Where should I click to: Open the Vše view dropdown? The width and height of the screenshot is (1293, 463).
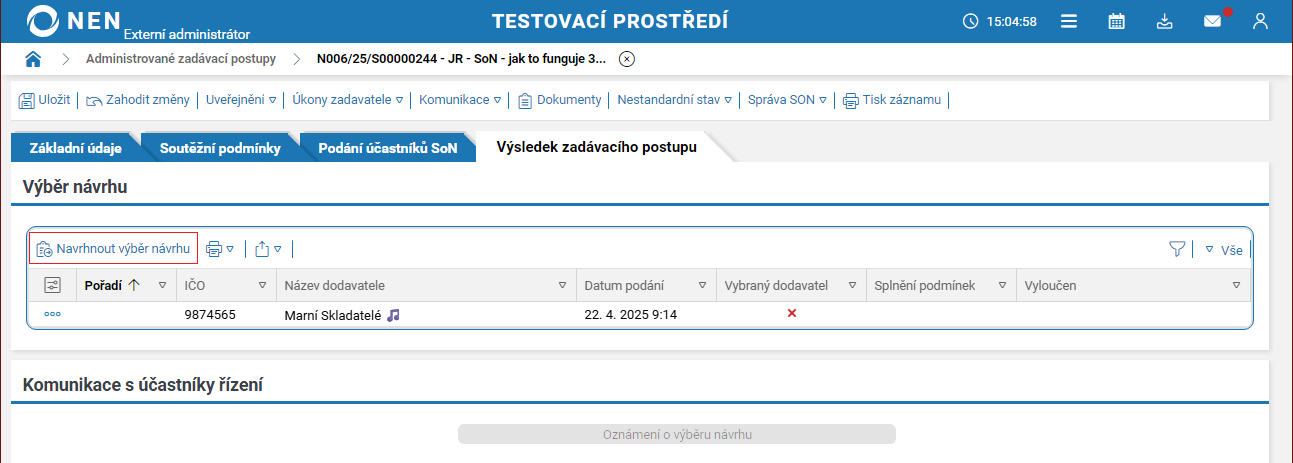coord(1223,250)
